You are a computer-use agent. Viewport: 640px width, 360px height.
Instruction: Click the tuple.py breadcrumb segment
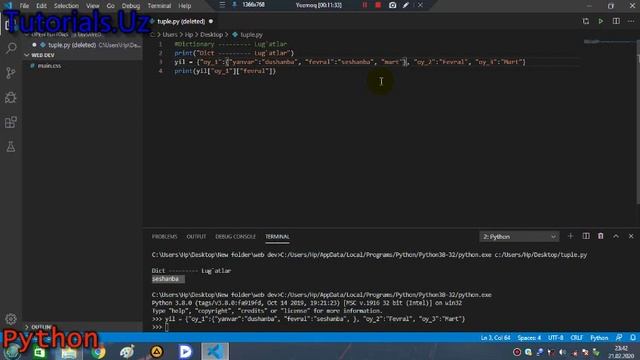[251, 35]
